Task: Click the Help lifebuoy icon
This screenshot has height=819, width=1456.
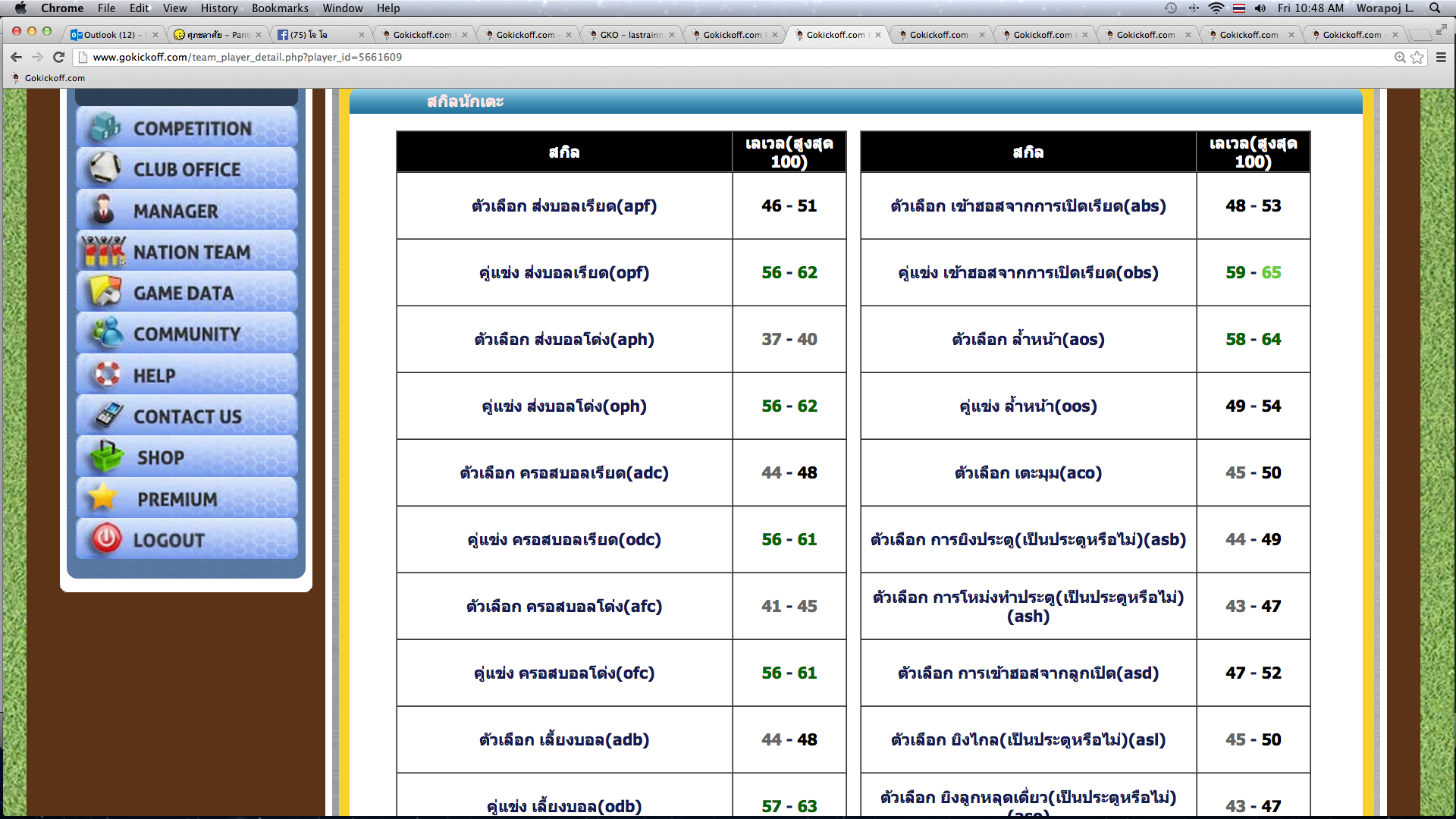Action: 106,375
